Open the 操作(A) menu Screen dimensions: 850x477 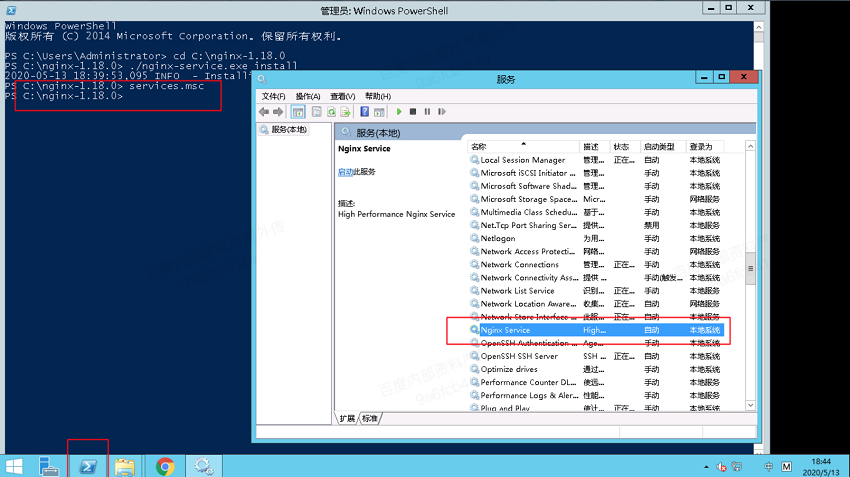[308, 96]
